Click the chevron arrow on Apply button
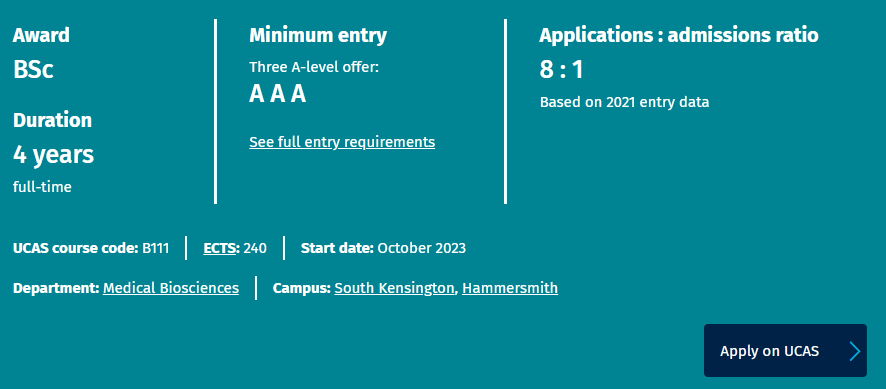The height and width of the screenshot is (389, 886). [x=855, y=351]
